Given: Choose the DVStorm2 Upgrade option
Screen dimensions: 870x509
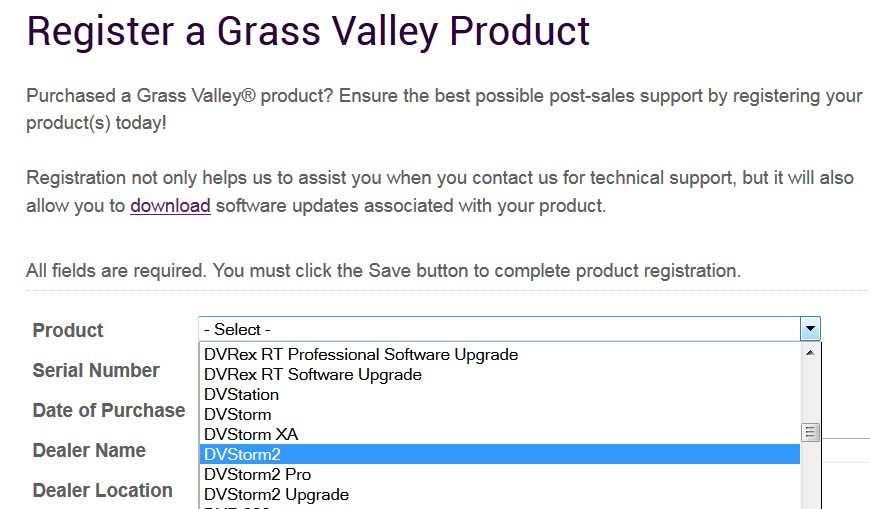Looking at the screenshot, I should pos(276,494).
